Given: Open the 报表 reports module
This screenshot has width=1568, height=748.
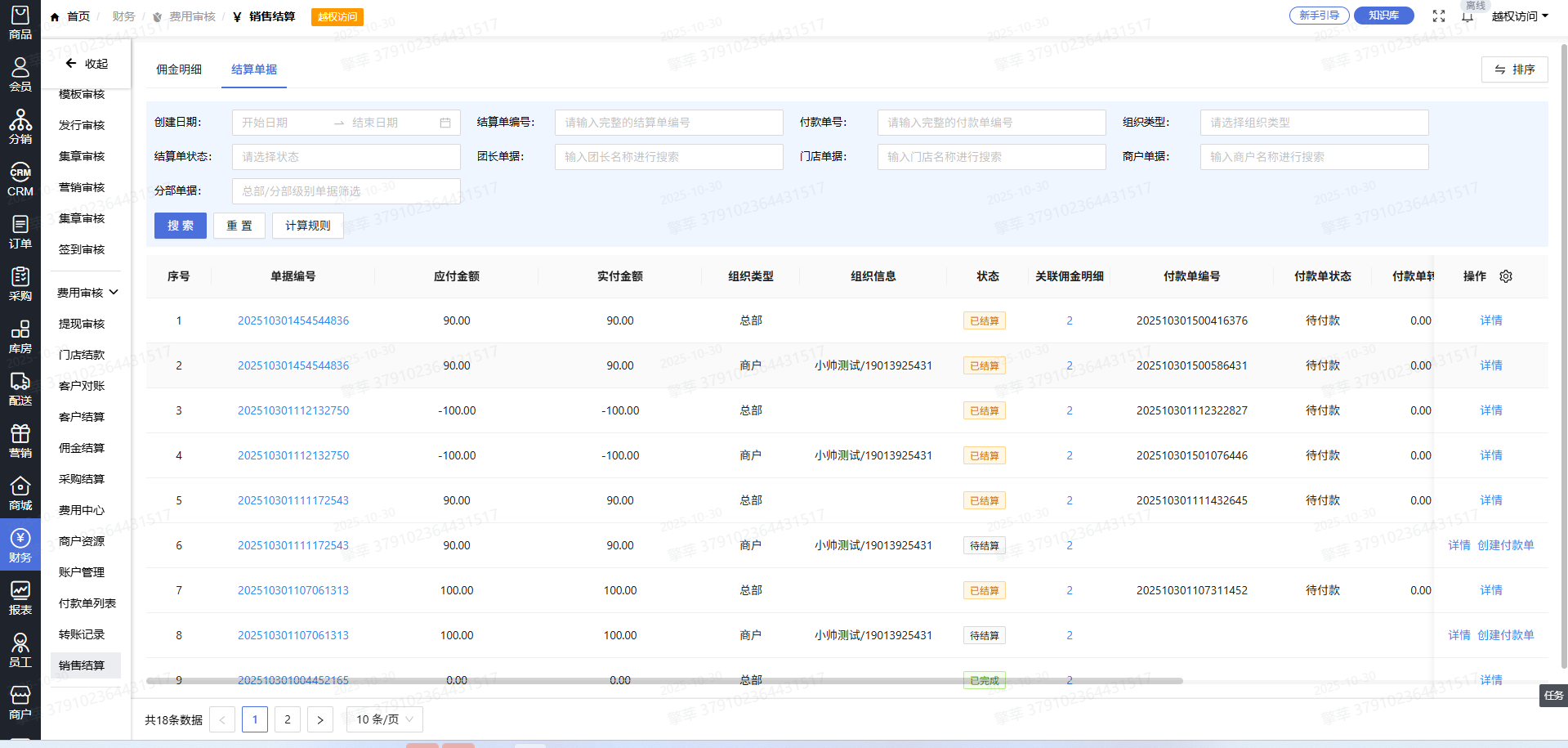Looking at the screenshot, I should pos(20,598).
